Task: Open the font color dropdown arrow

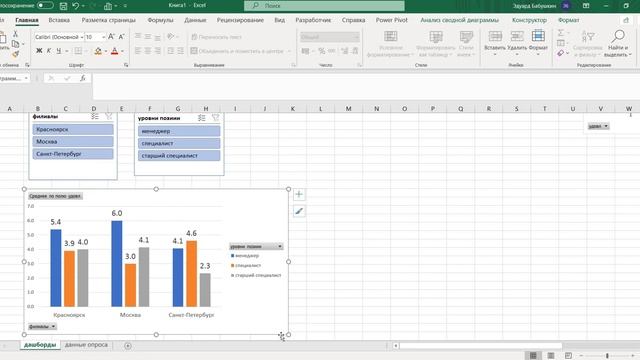Action: (122, 51)
